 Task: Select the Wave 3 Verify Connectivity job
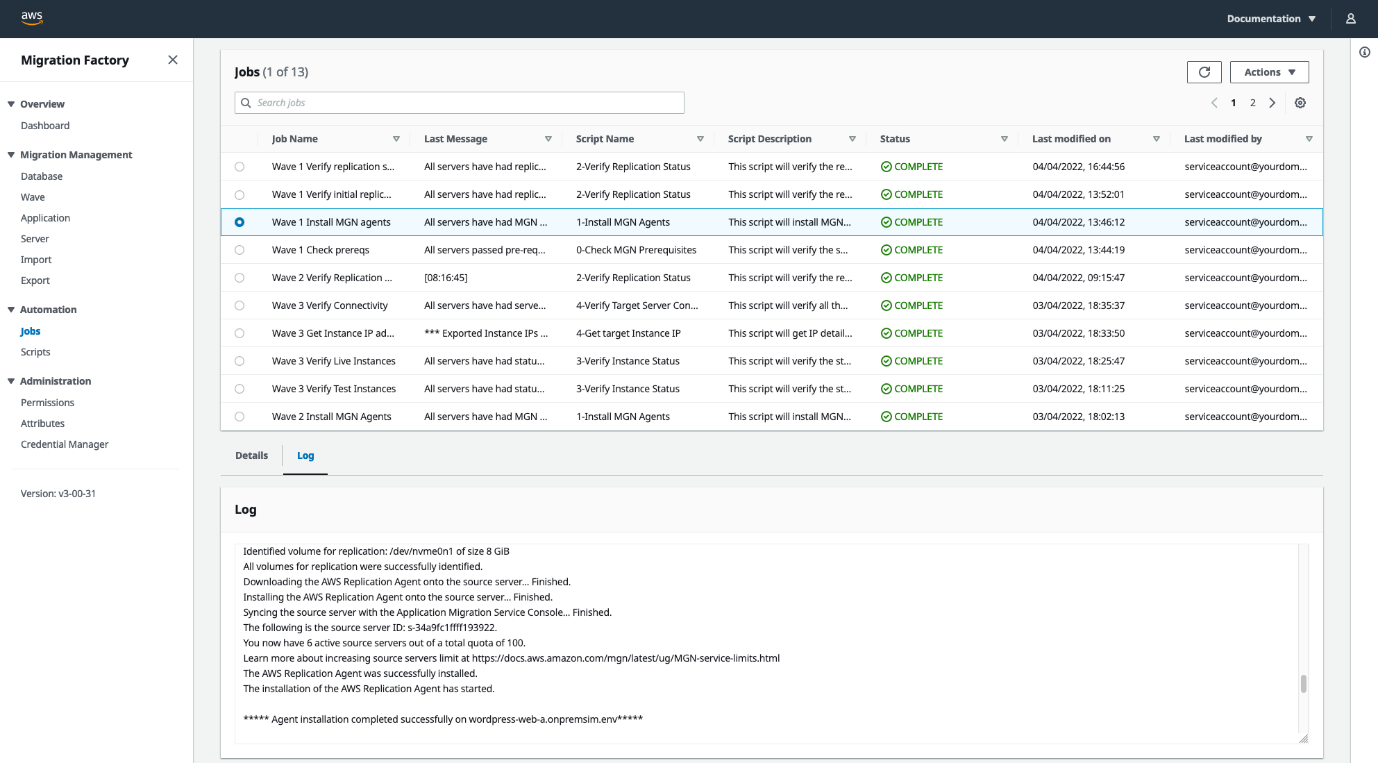239,305
